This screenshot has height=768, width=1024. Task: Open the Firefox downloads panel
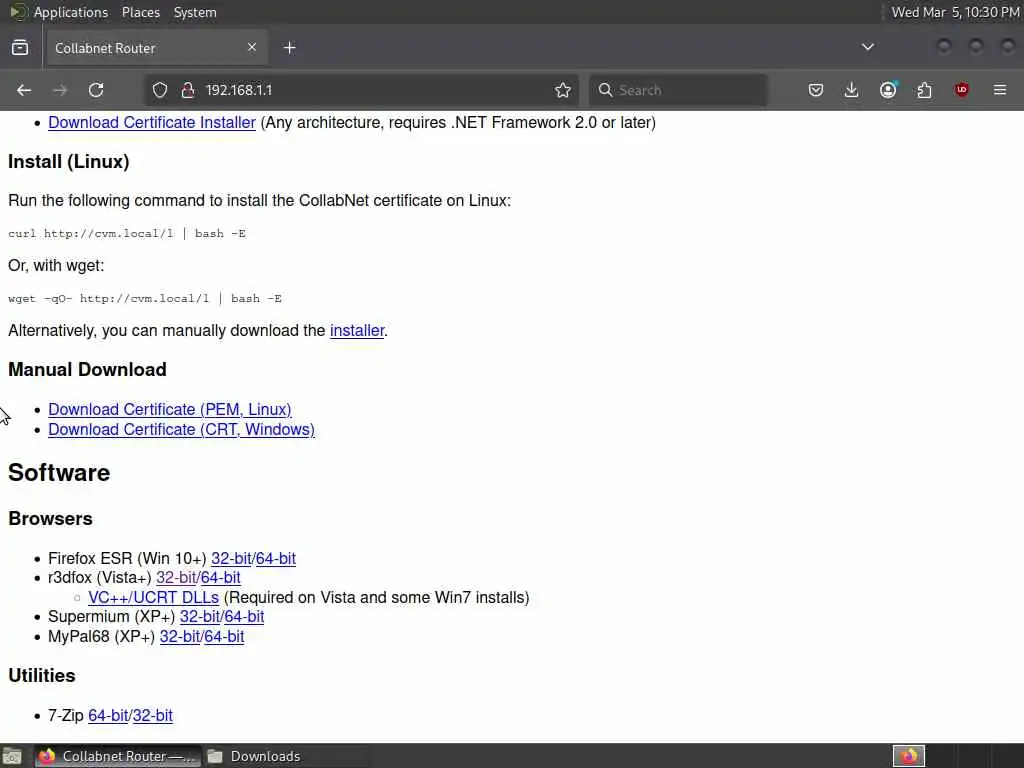852,90
